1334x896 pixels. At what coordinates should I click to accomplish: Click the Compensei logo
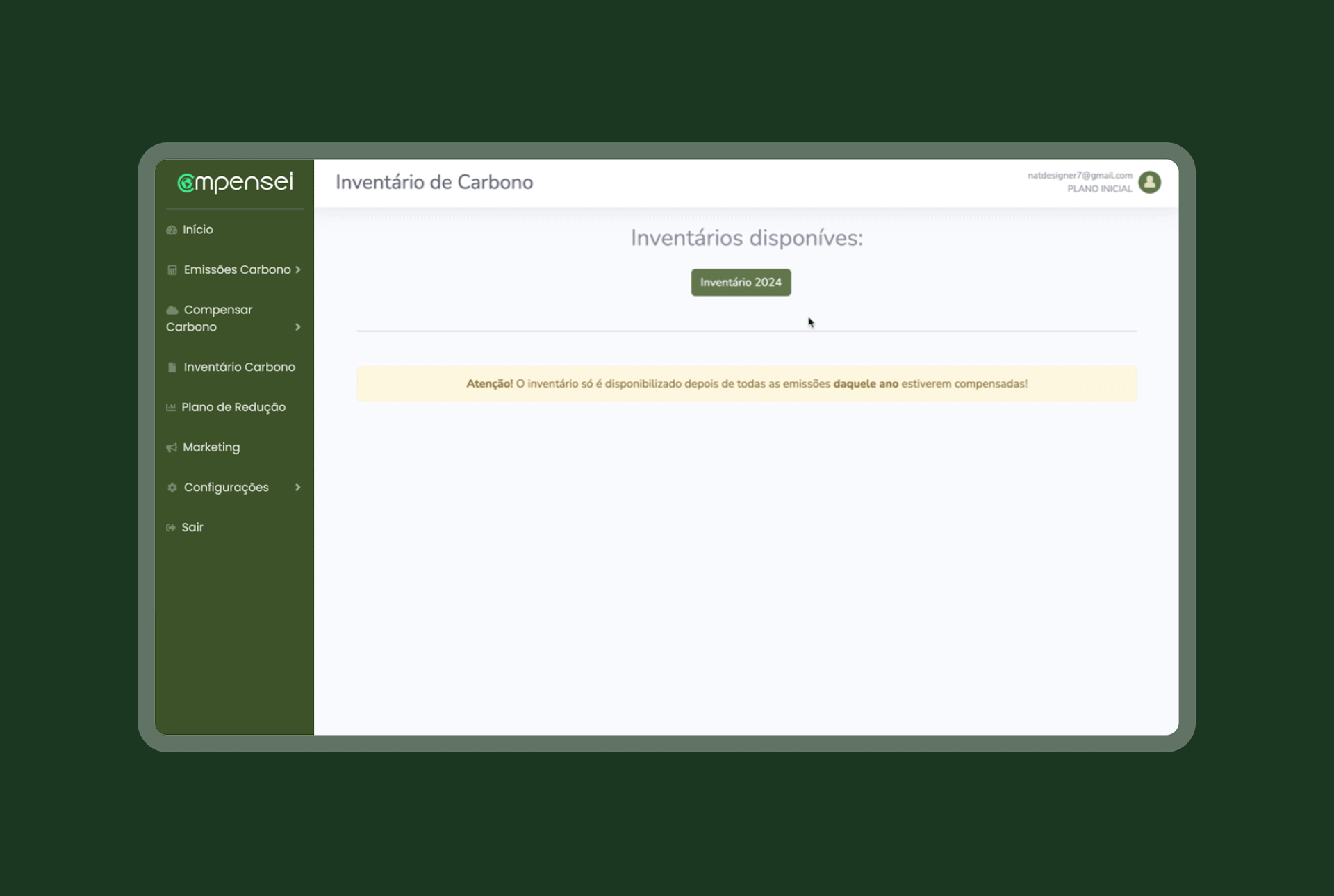point(235,182)
